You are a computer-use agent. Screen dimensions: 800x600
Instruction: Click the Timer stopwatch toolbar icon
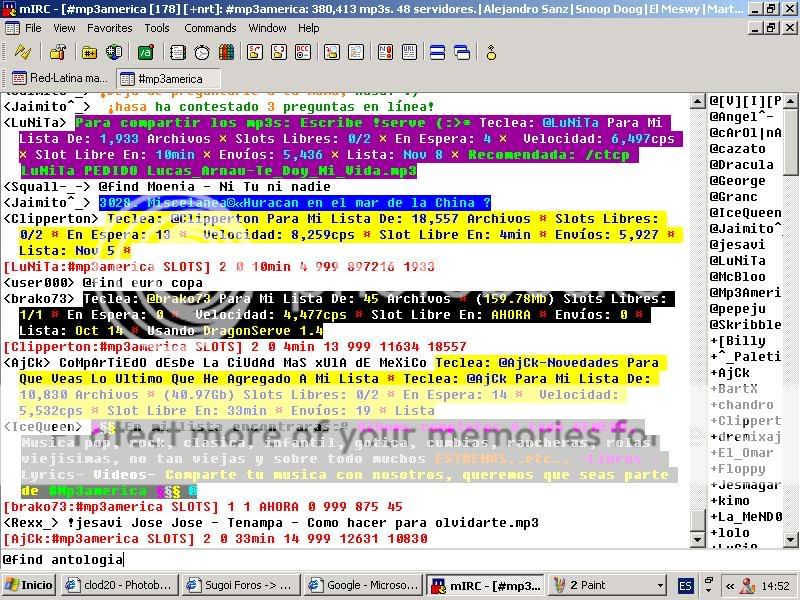coord(202,52)
